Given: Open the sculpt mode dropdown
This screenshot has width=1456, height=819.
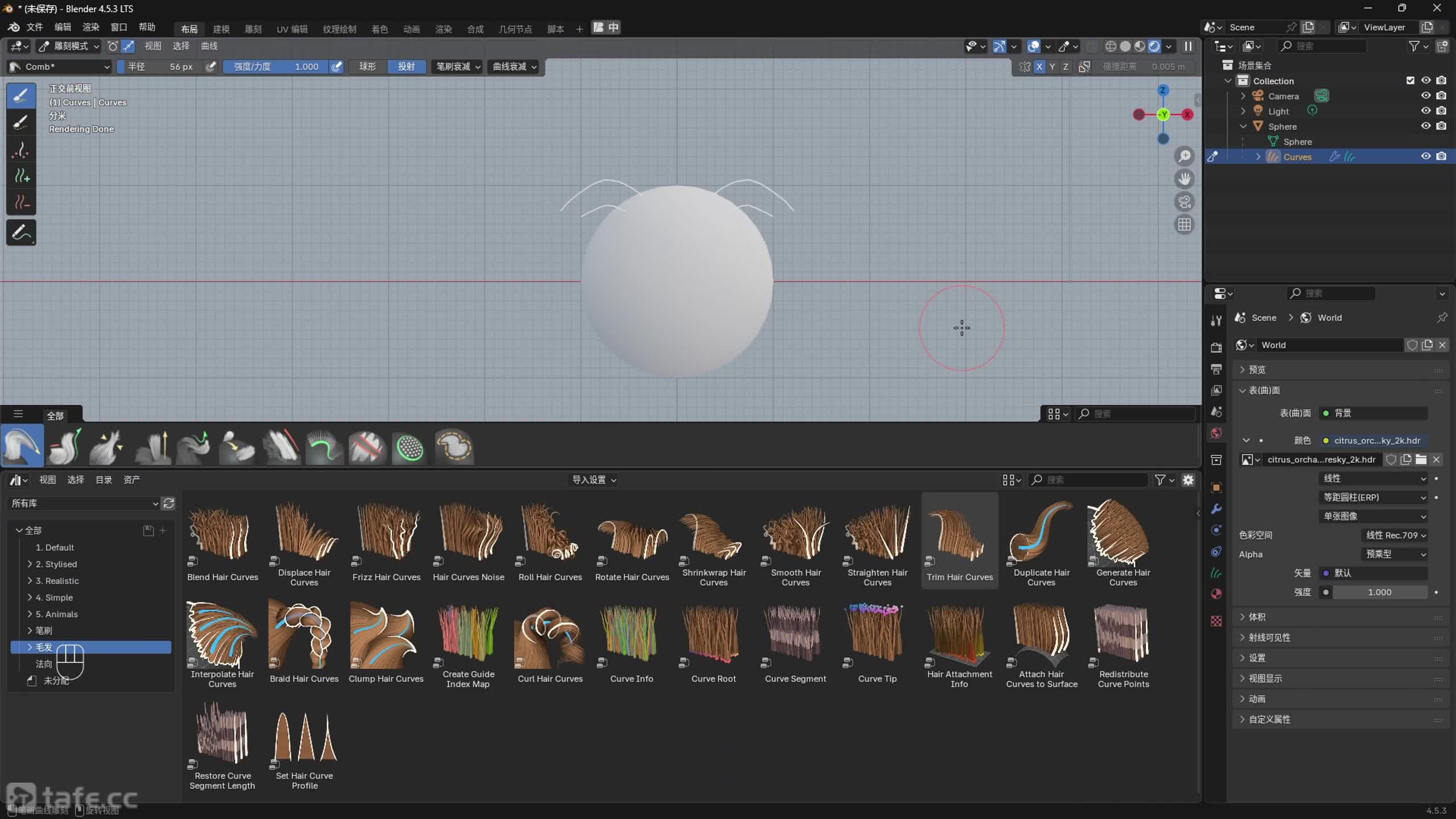Looking at the screenshot, I should 68,46.
